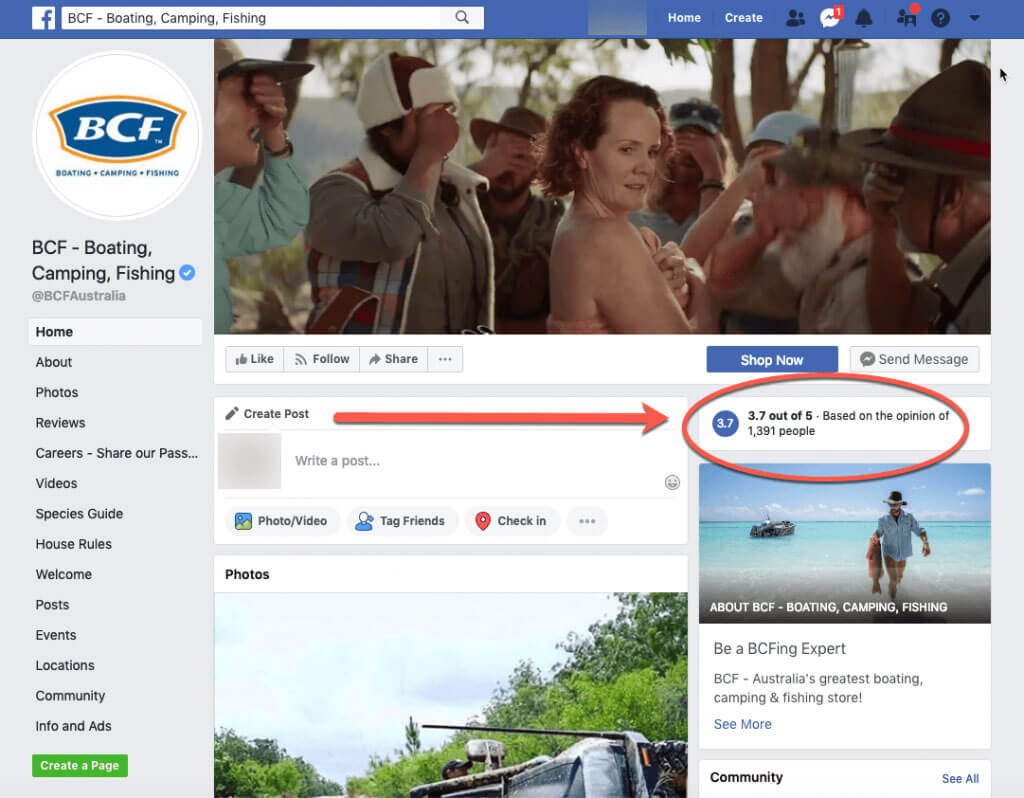Open the friends activity icon beside bell
The width and height of the screenshot is (1024, 798).
[907, 17]
